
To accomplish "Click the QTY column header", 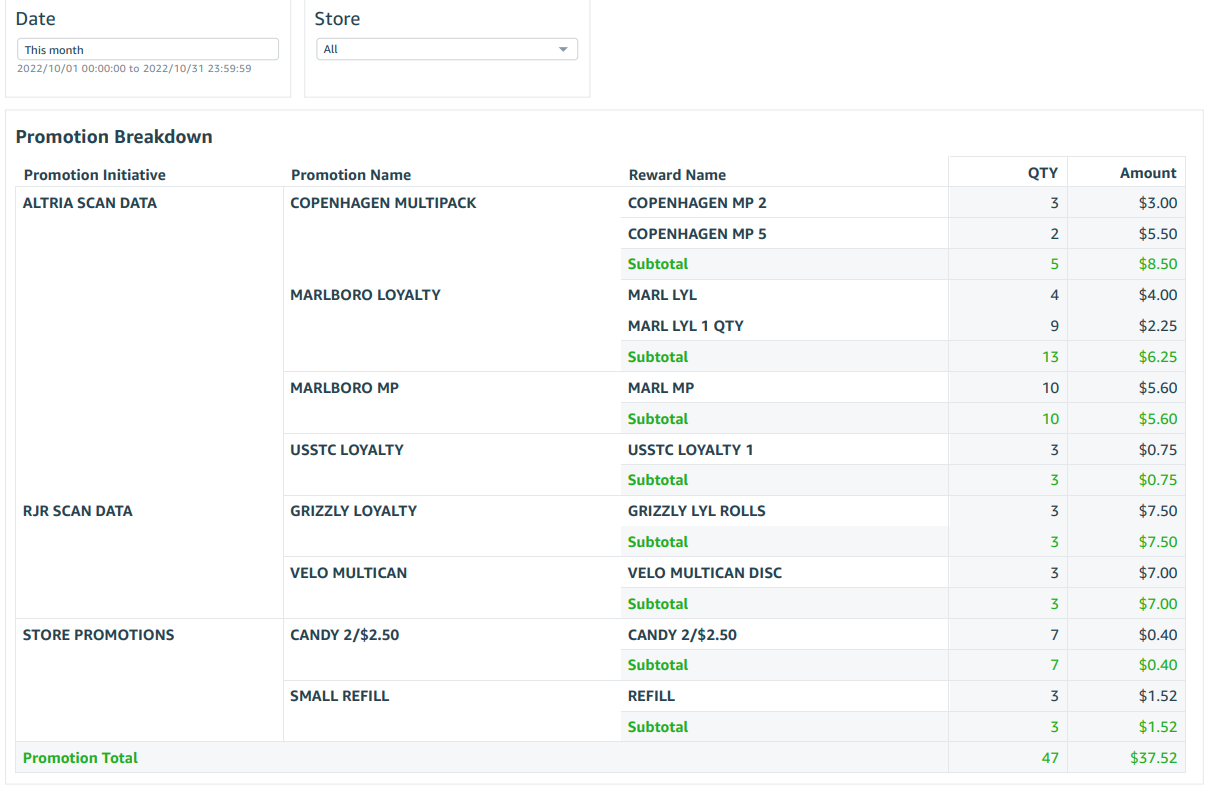I will (x=1043, y=172).
